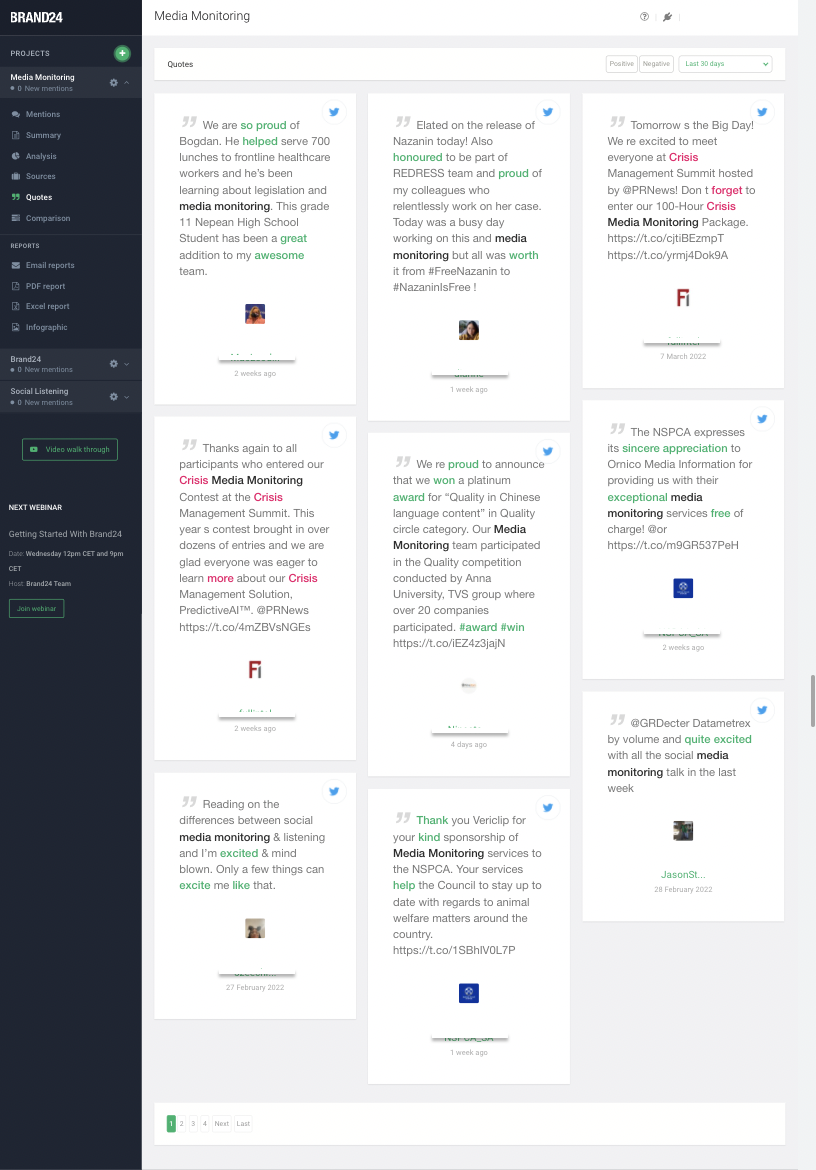Click Last page button
816x1170 pixels.
243,1124
